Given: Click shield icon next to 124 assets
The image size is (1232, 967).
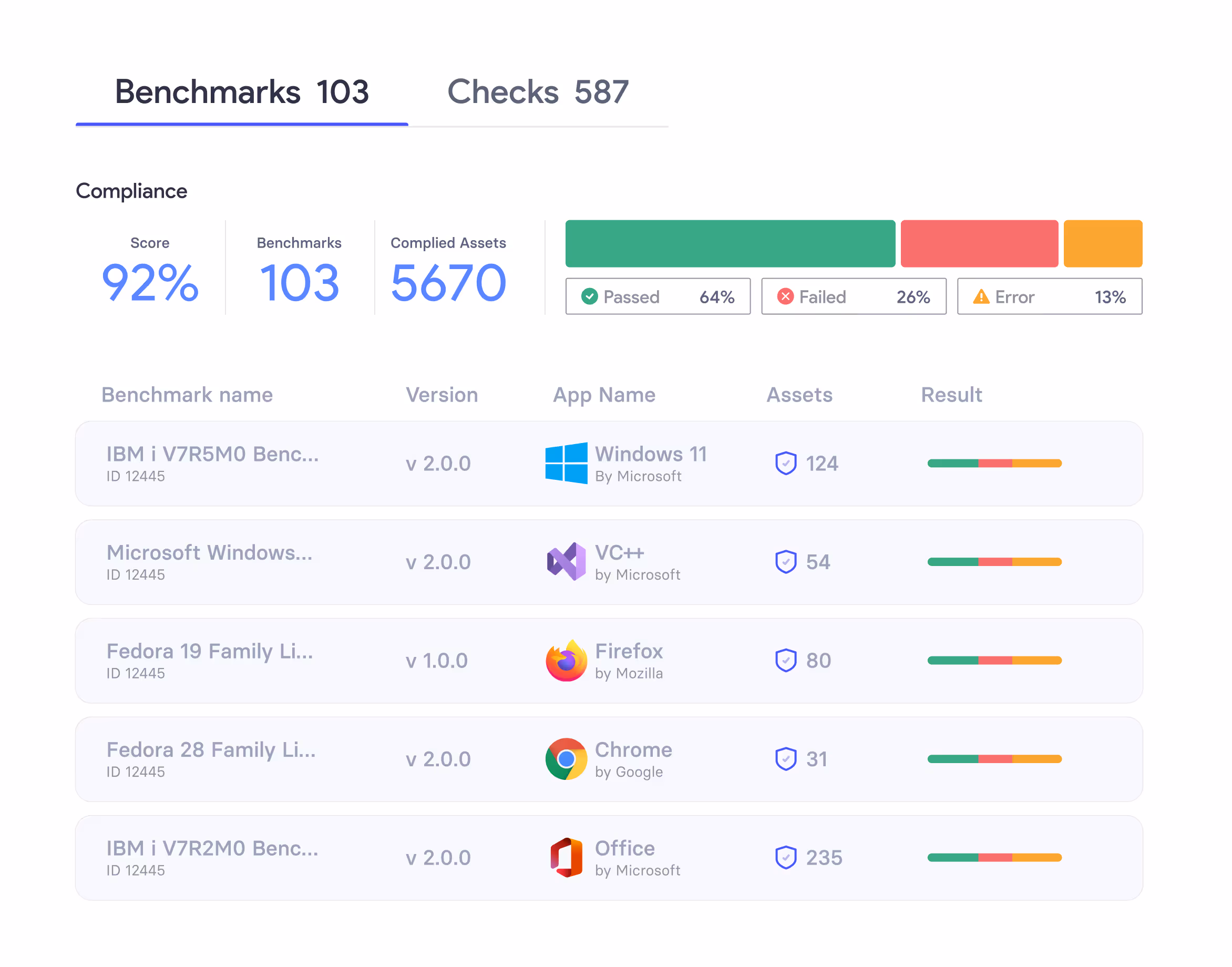Looking at the screenshot, I should tap(786, 463).
